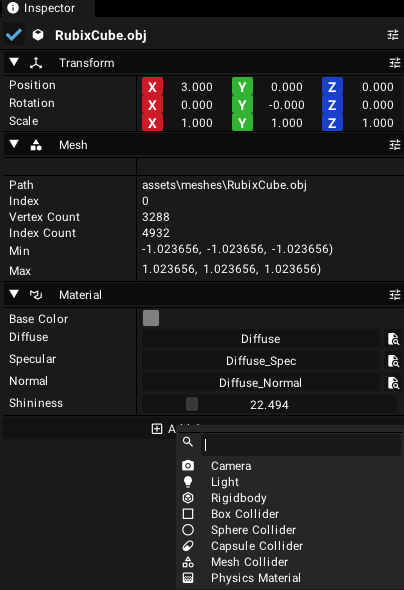This screenshot has width=404, height=590.
Task: Click the component search text field
Action: click(x=301, y=445)
